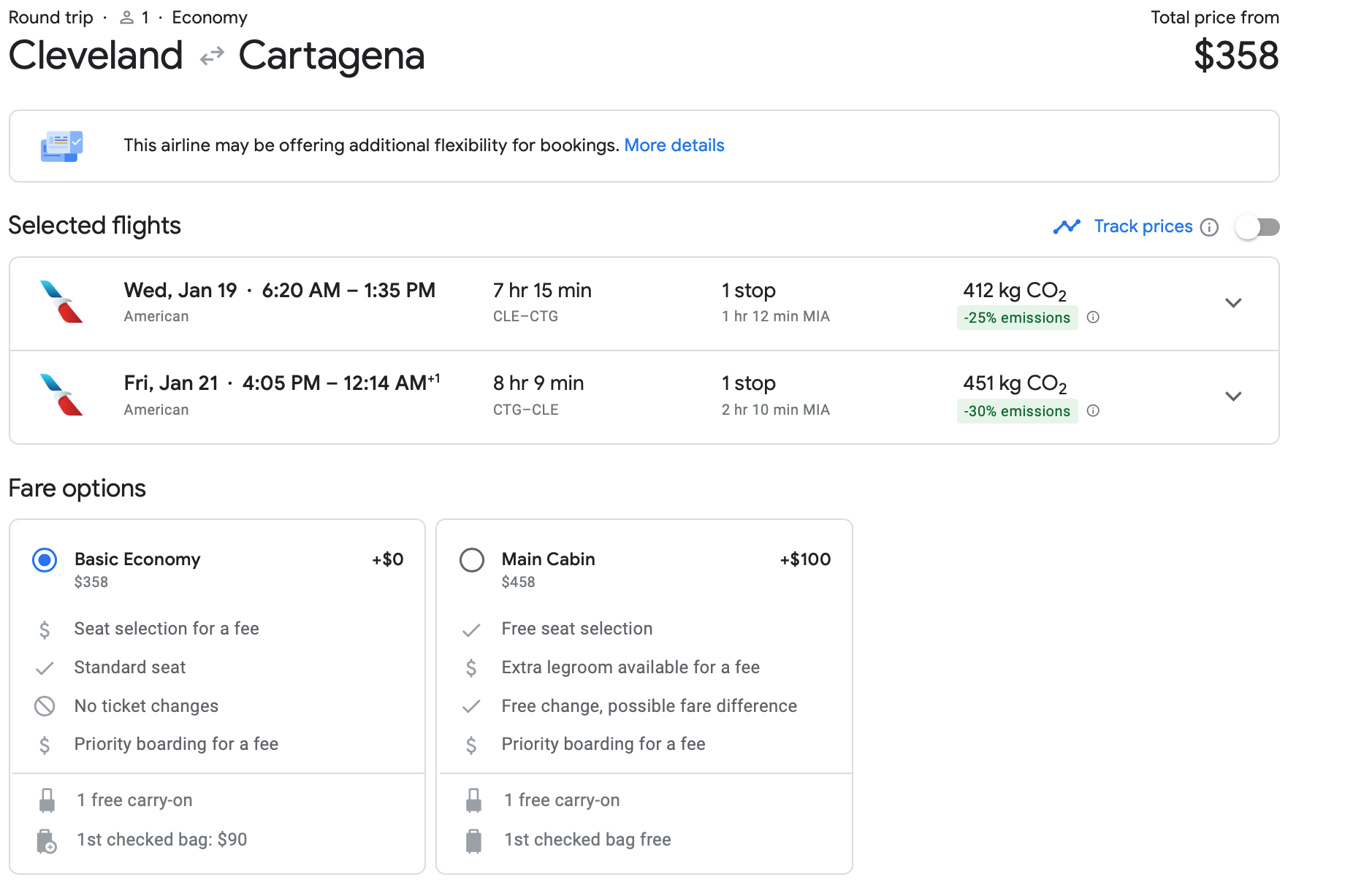
Task: Expand the Fri, Jan 21 flight details
Action: (1233, 396)
